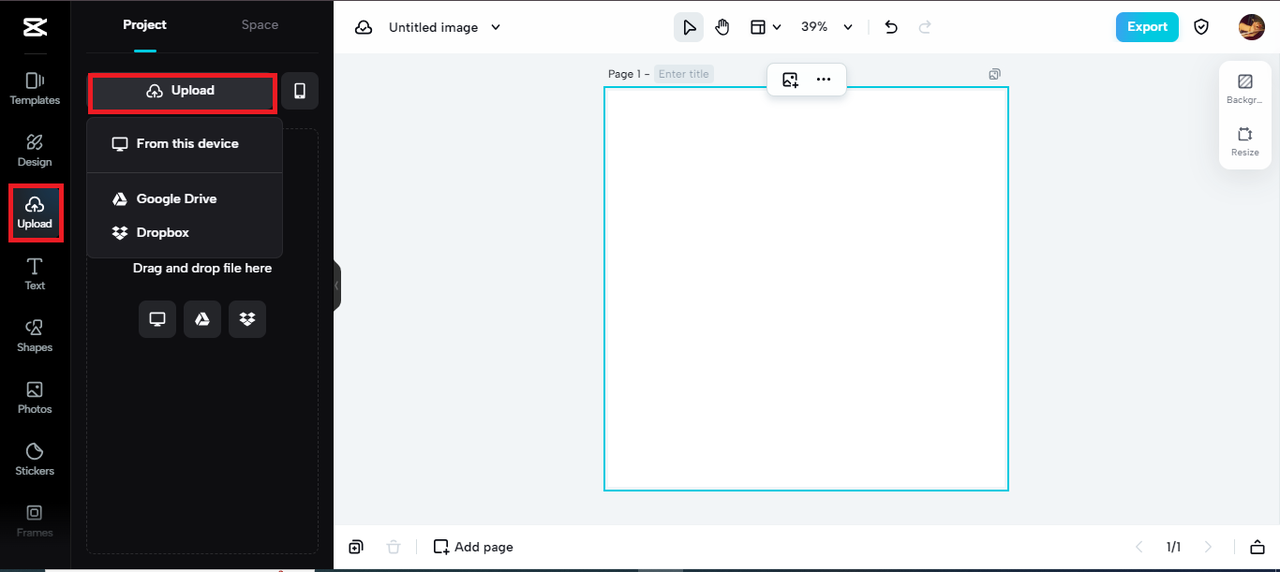
Task: Open the three-dot more options above canvas
Action: tap(823, 80)
